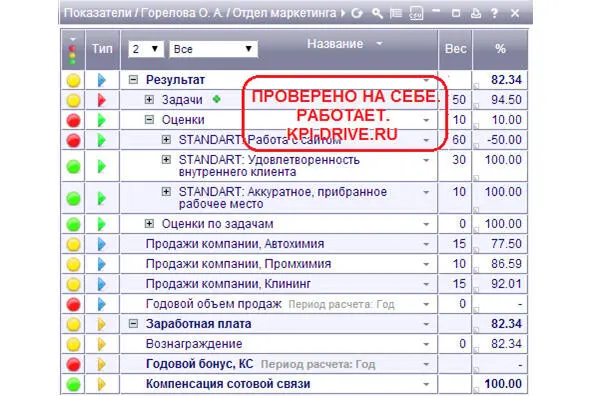Viewport: 591px width, 396px height.
Task: Open the search magnifier icon
Action: coord(377,13)
